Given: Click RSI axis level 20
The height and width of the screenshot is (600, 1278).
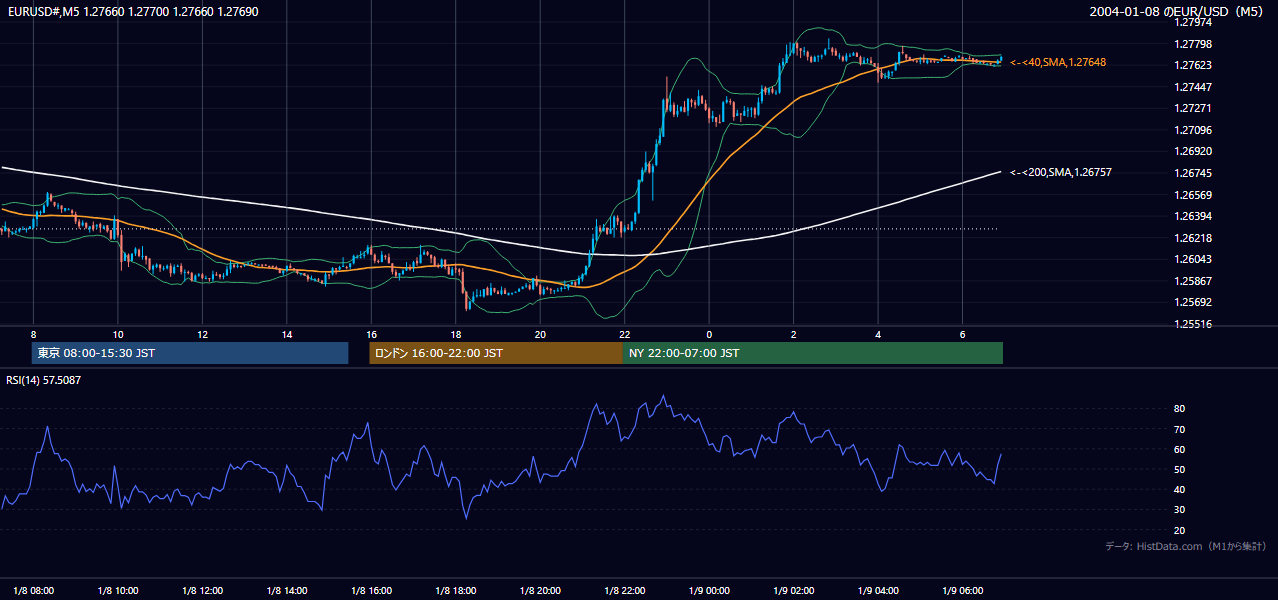Looking at the screenshot, I should pos(1179,530).
